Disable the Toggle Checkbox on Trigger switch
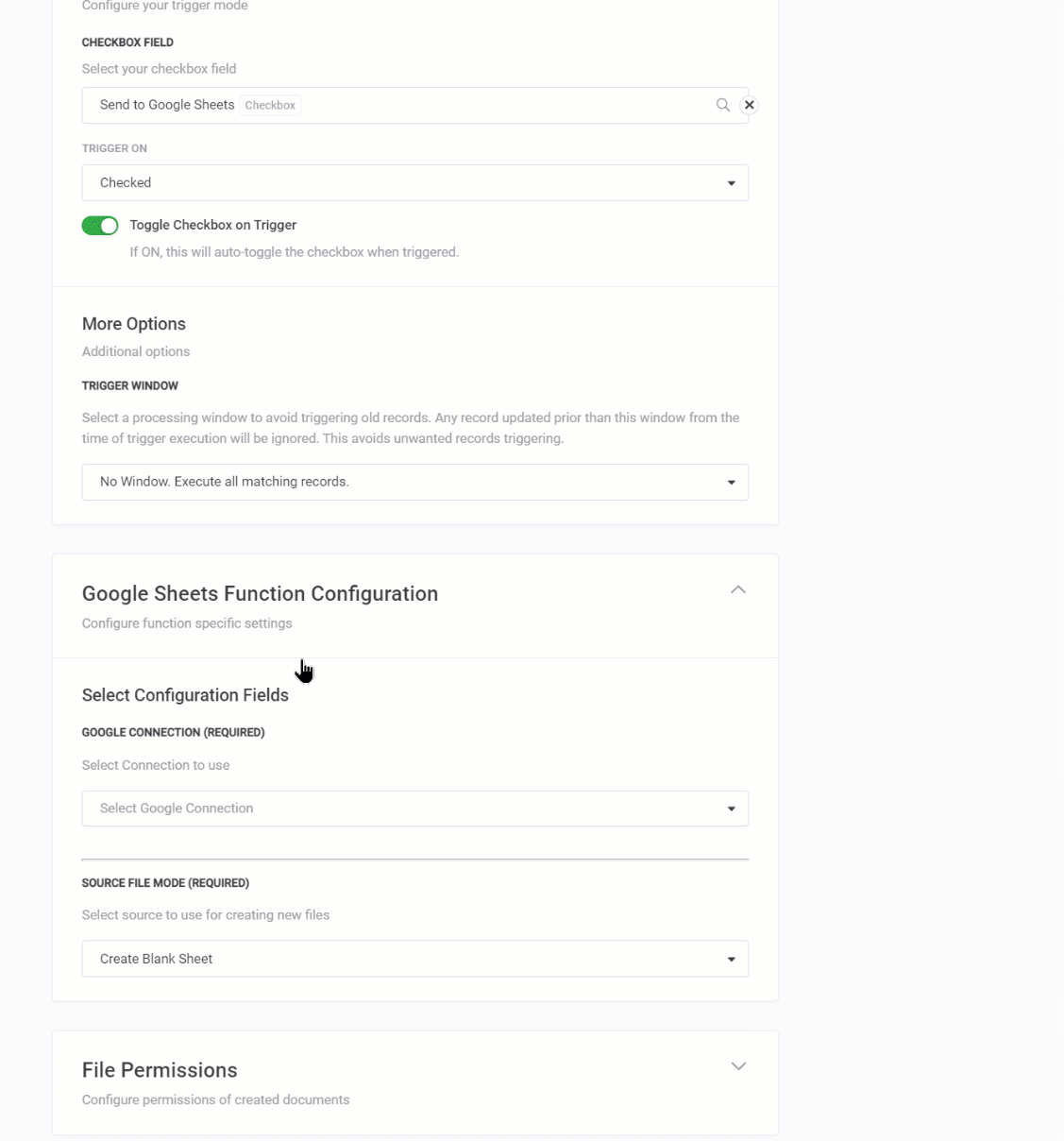Viewport: 1064px width, 1141px height. [100, 225]
